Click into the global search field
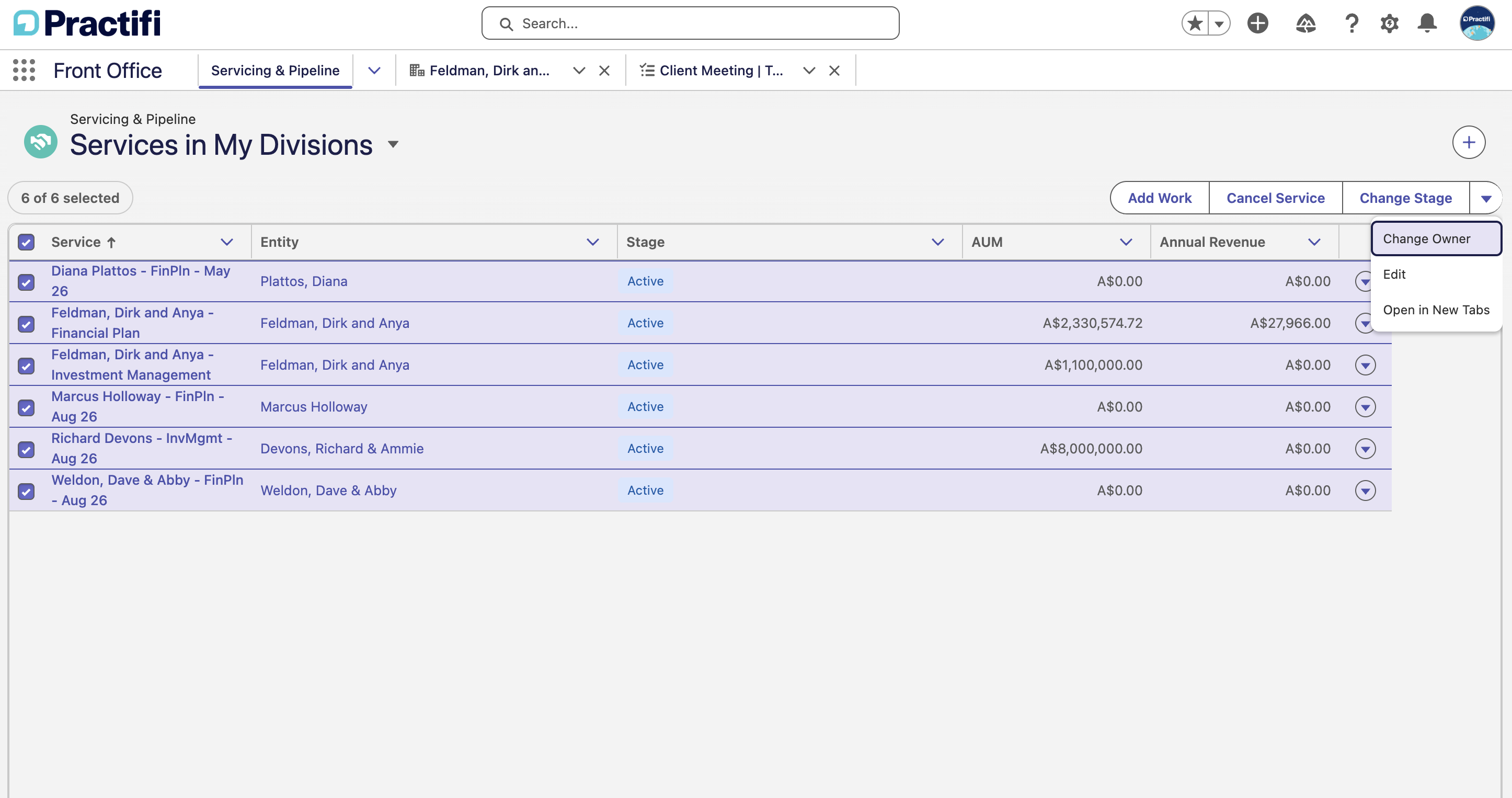This screenshot has height=798, width=1512. [690, 24]
